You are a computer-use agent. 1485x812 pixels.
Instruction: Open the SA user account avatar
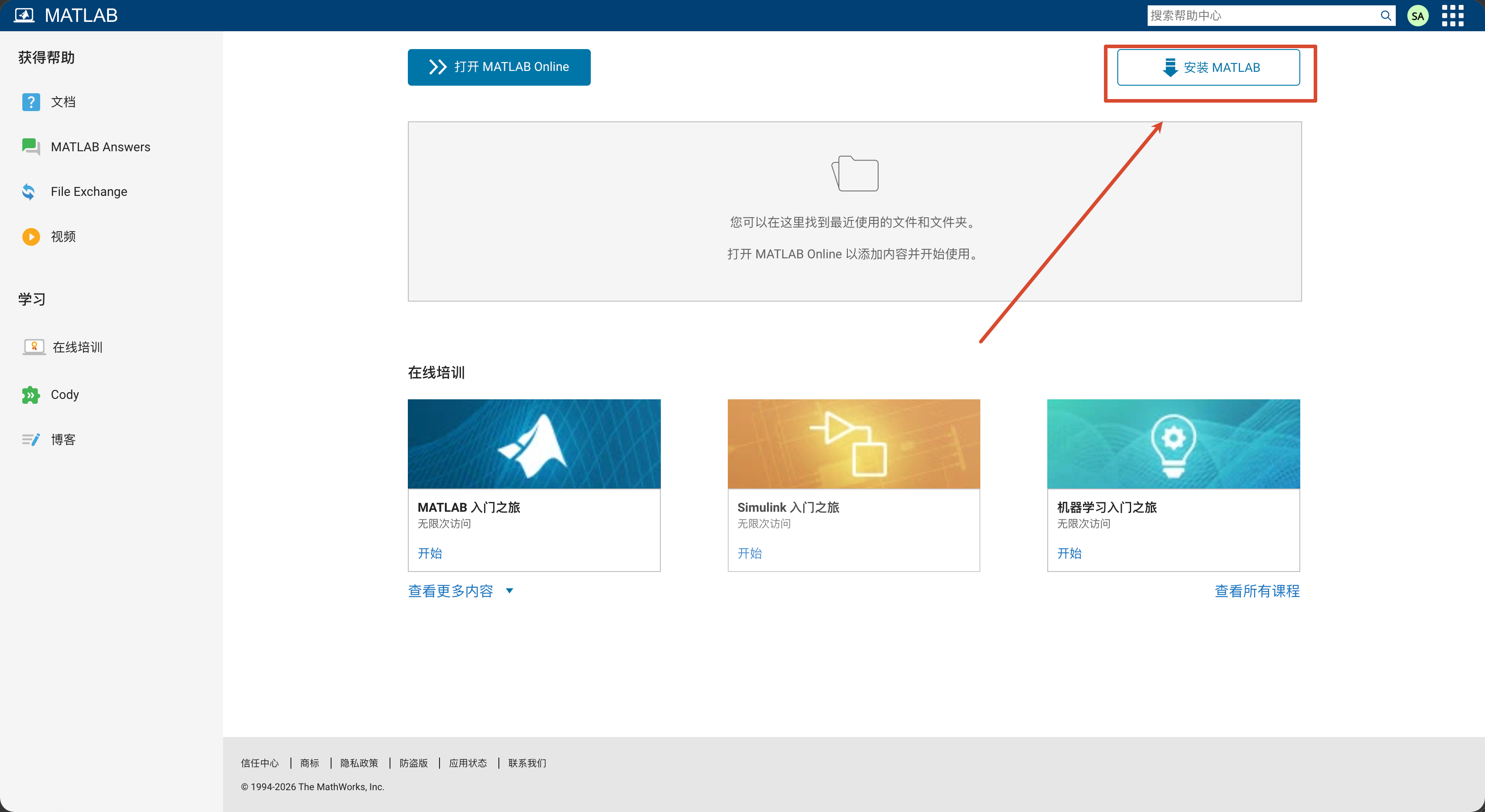[1418, 16]
